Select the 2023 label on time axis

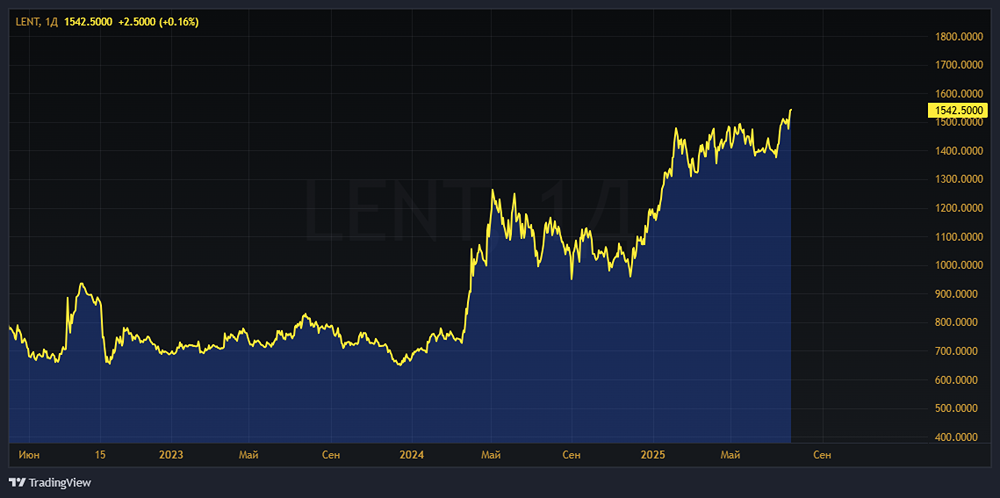click(x=171, y=455)
